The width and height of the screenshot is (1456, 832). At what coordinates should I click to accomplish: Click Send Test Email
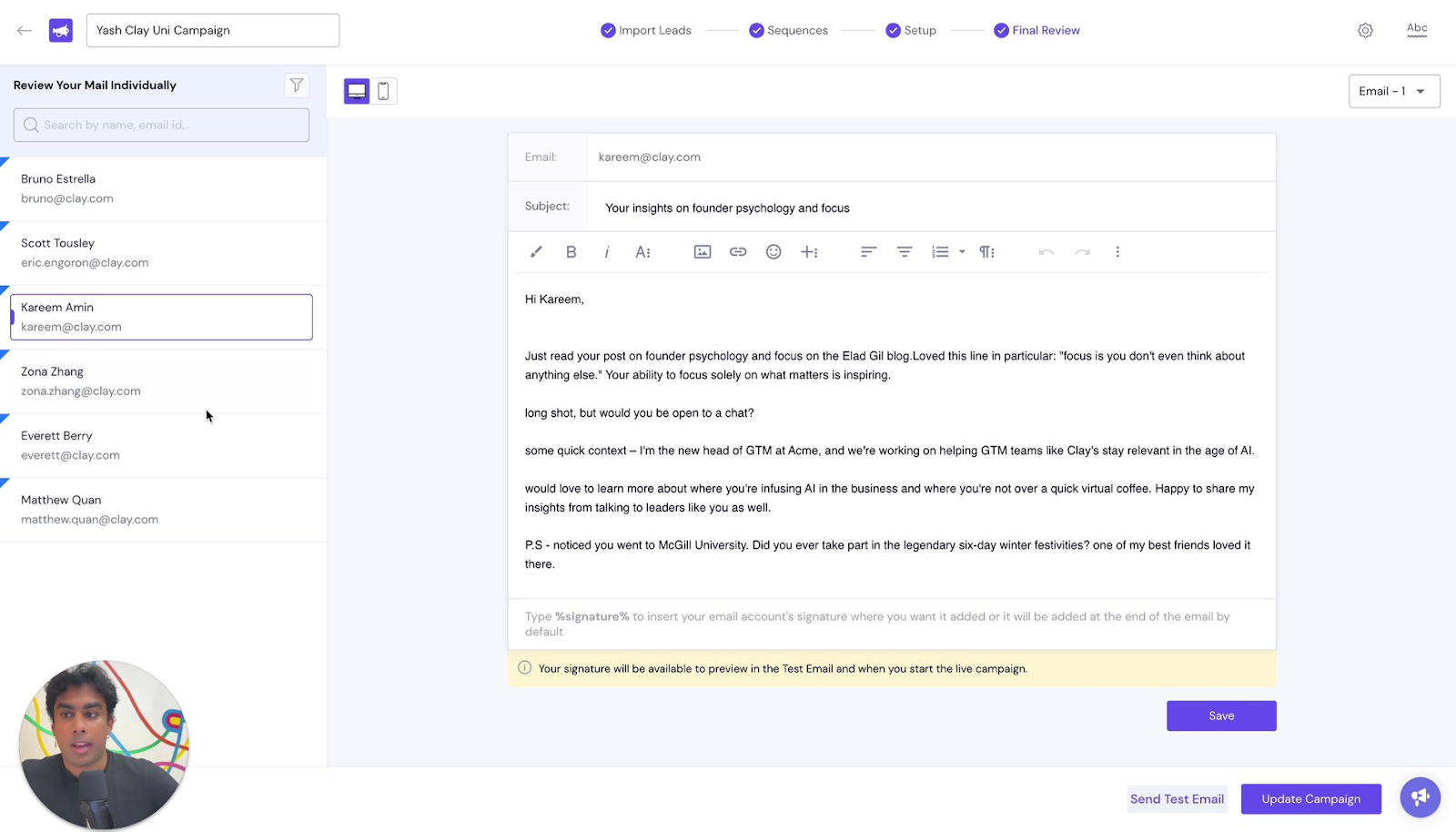coord(1177,799)
